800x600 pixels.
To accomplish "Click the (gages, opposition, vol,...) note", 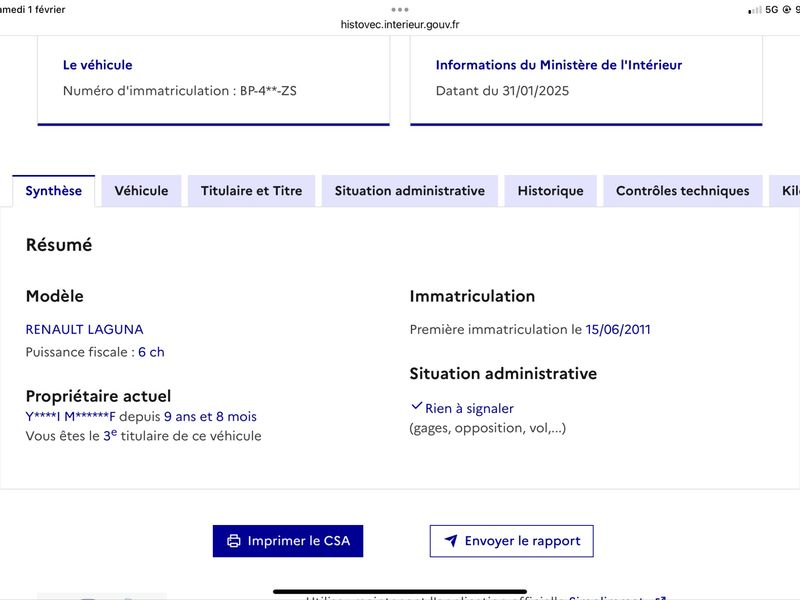I will click(x=488, y=428).
